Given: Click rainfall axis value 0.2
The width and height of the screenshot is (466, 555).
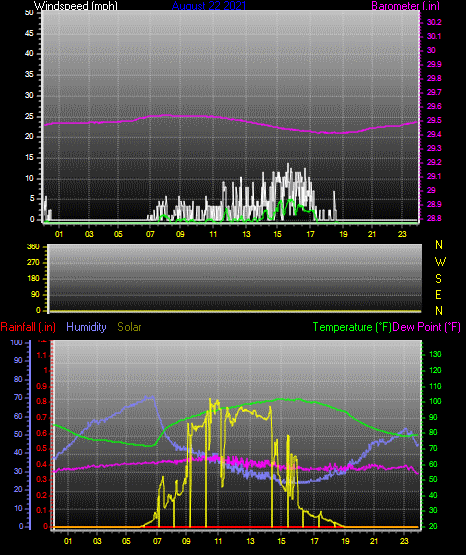Looking at the screenshot, I should point(42,495).
